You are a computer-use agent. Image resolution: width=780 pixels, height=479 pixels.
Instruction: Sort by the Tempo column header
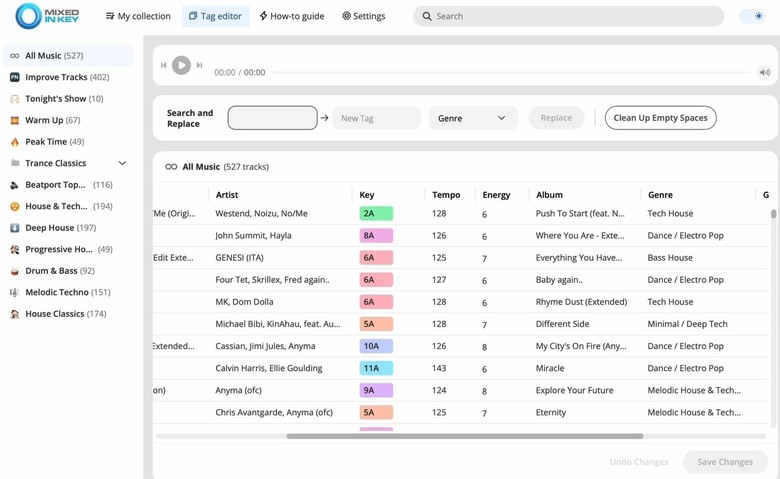click(446, 195)
